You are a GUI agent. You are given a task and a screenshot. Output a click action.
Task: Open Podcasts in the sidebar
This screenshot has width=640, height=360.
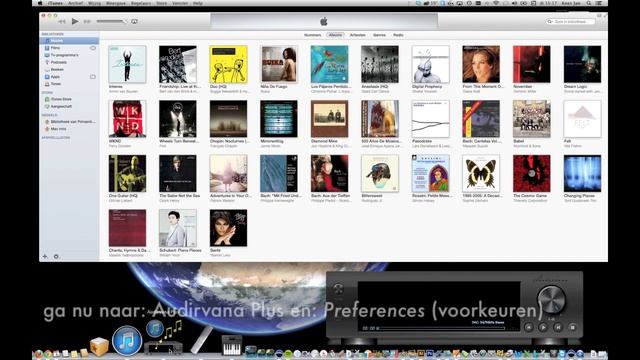click(69, 62)
